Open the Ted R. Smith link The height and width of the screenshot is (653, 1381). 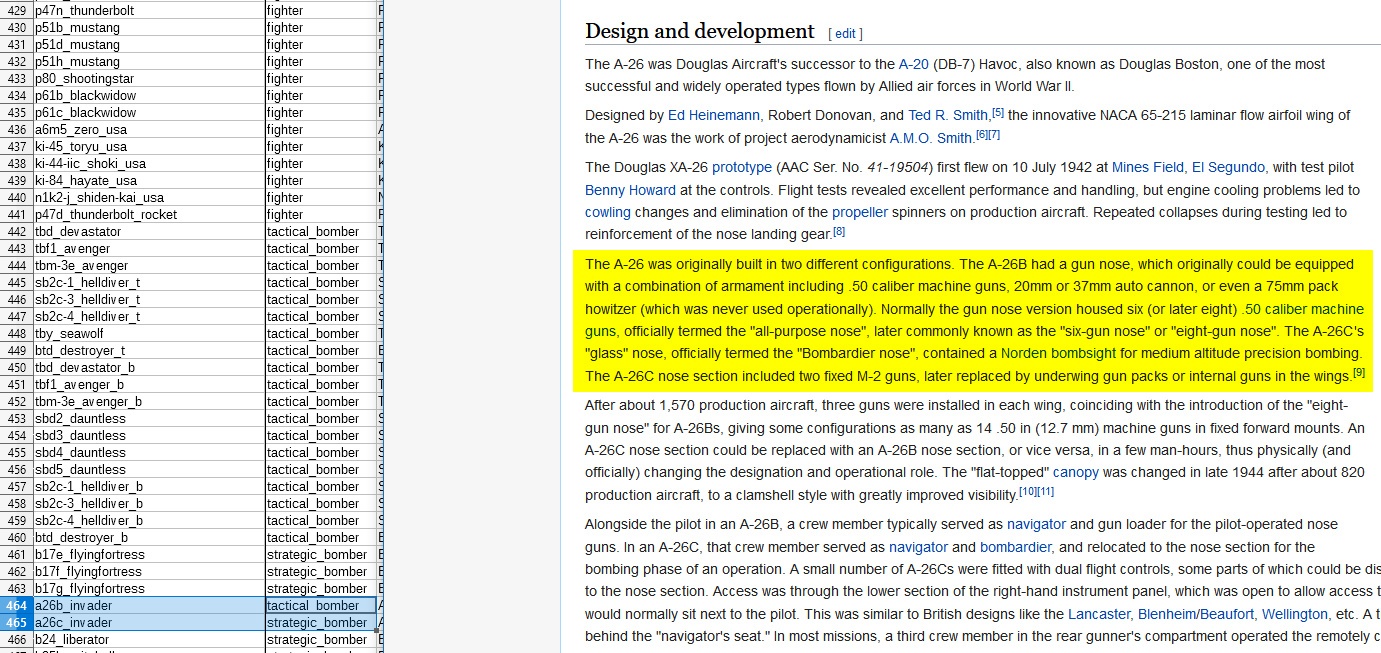tap(948, 115)
